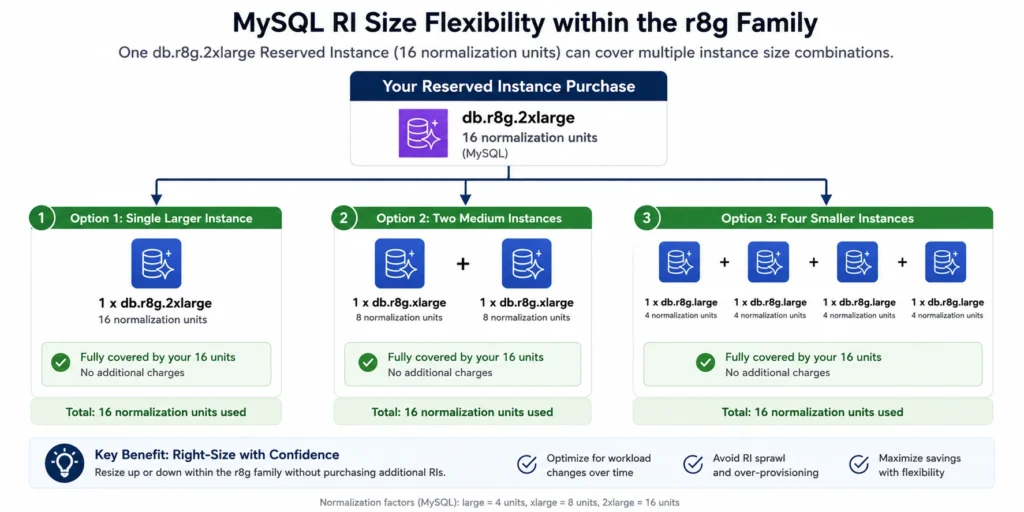
Task: Click the check icon beside Optimize for workload
Action: pyautogui.click(x=527, y=464)
